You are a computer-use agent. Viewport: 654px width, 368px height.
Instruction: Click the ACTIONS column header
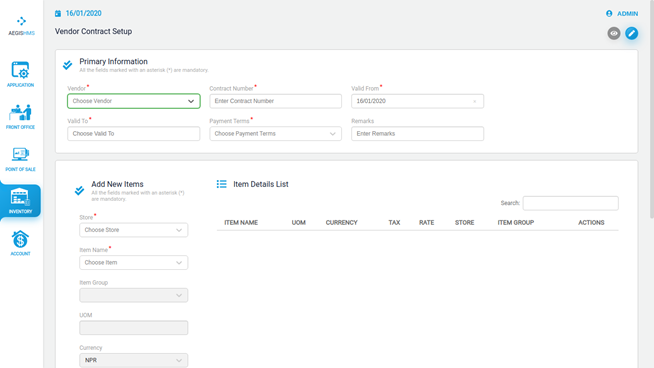pyautogui.click(x=591, y=222)
